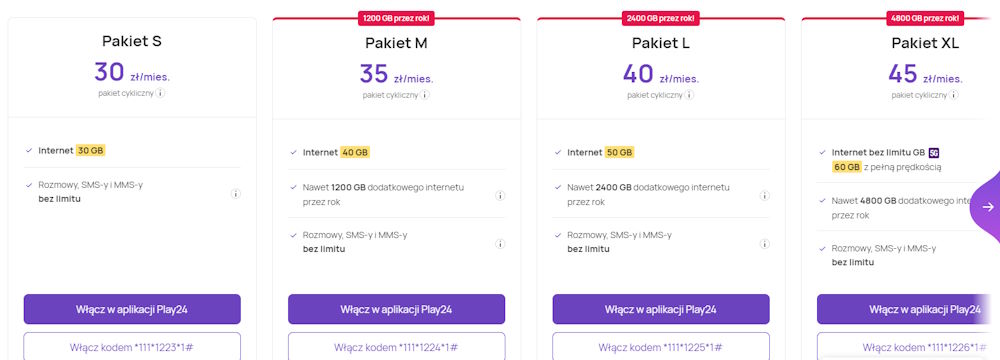Activate Pakiet L in Play24 app
Image resolution: width=1000 pixels, height=360 pixels.
pos(661,309)
